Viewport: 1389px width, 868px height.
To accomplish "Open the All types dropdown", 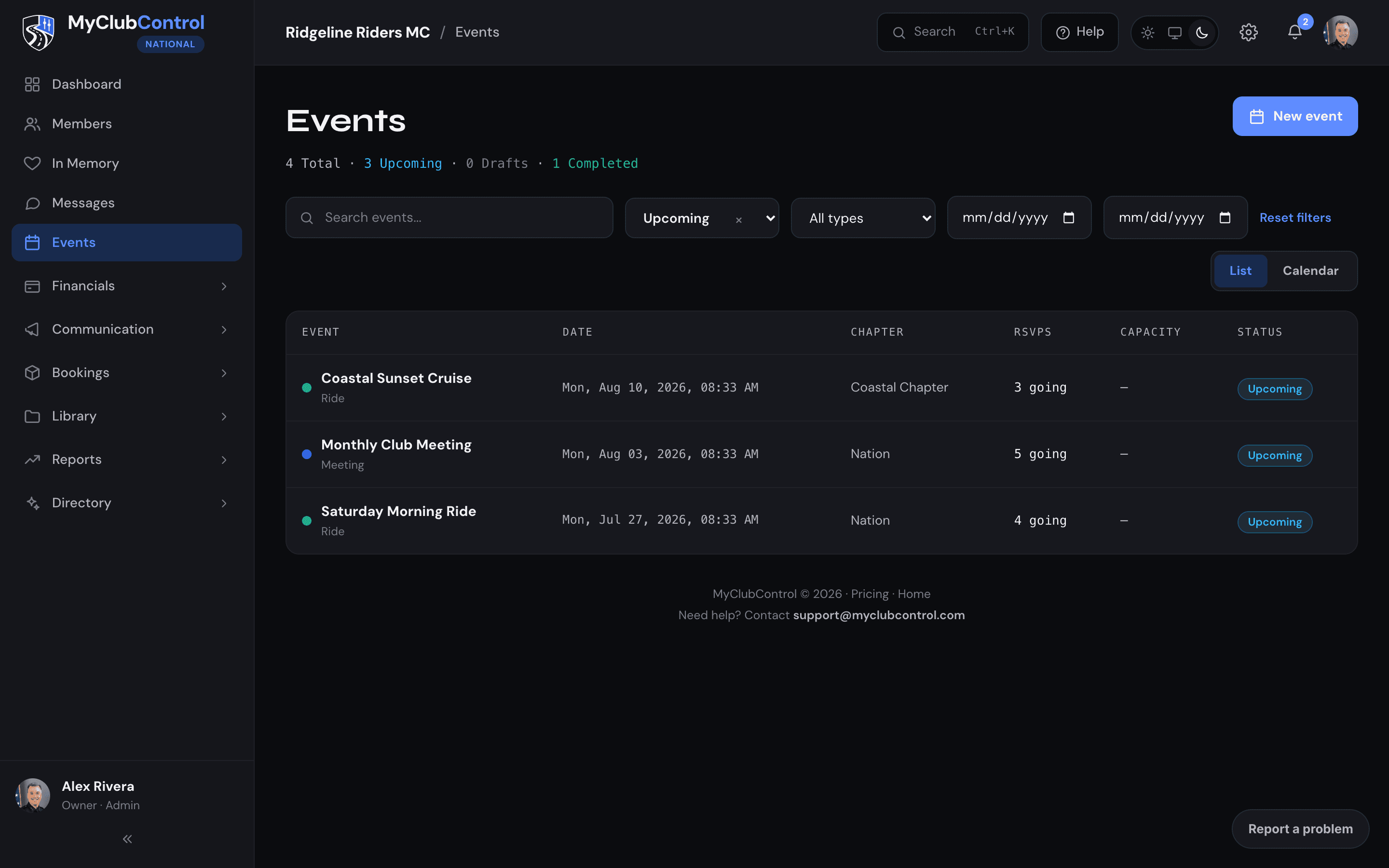I will point(863,218).
